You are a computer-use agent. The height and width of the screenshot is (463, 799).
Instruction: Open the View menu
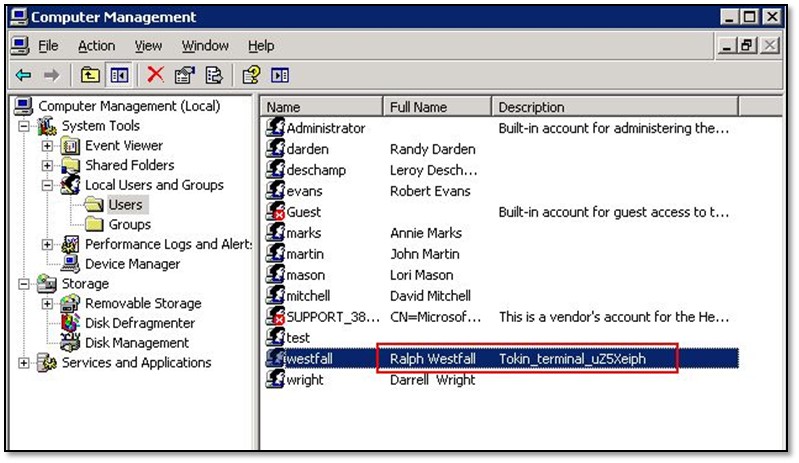click(x=148, y=46)
